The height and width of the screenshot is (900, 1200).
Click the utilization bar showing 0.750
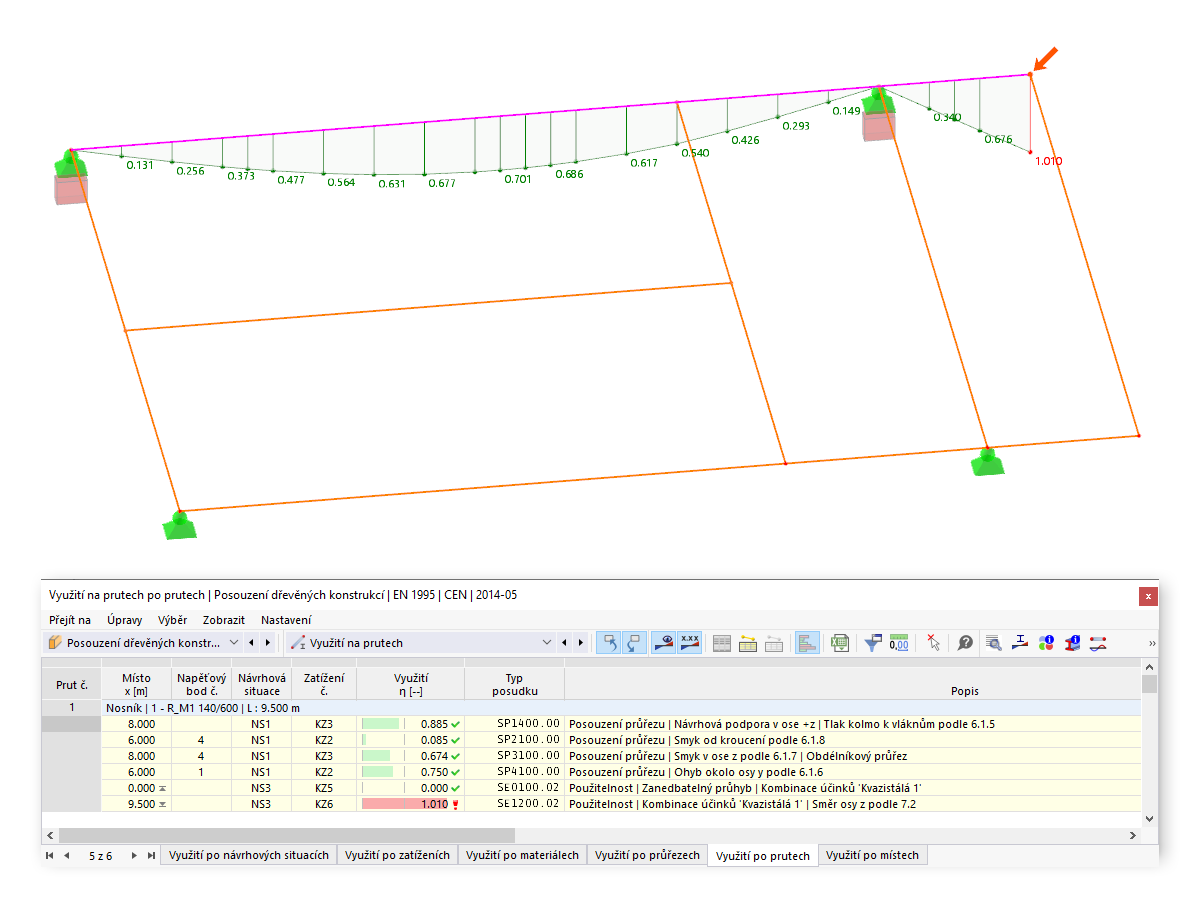[x=377, y=772]
